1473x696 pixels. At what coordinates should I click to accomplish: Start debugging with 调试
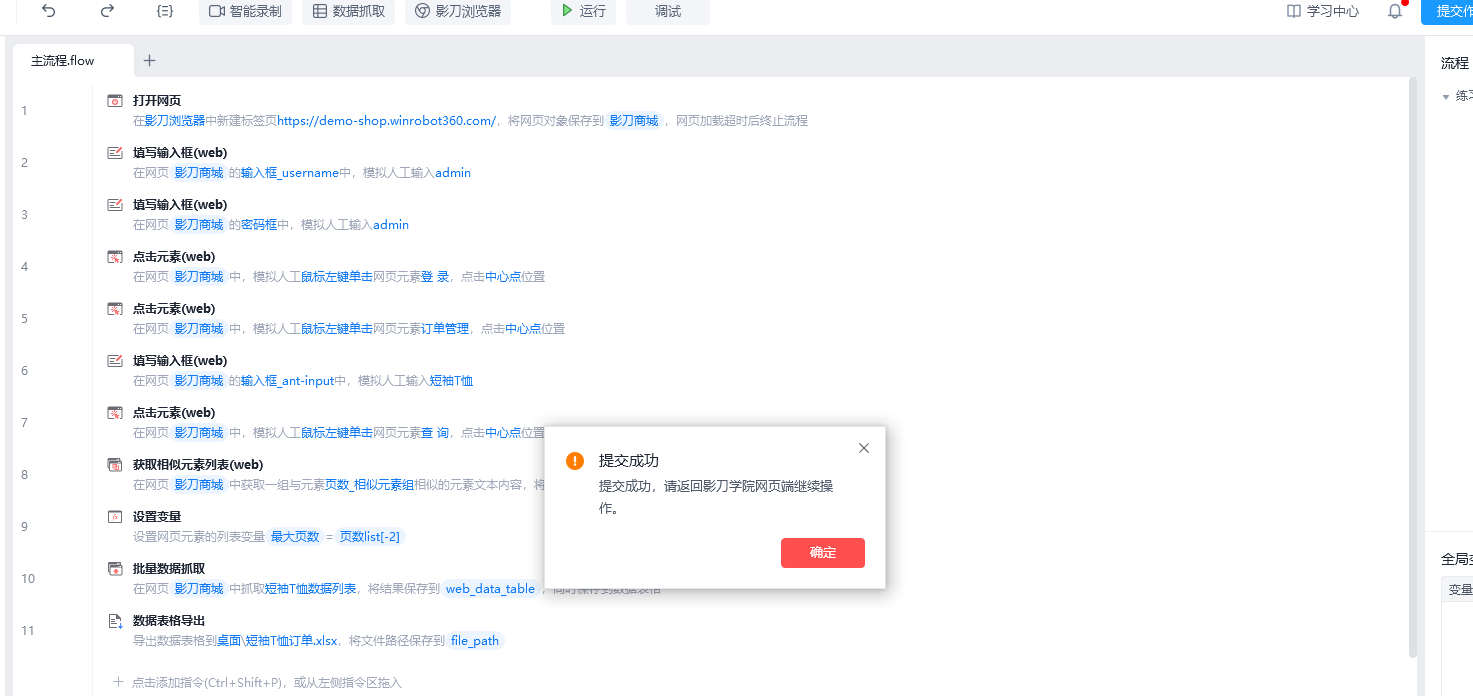668,11
